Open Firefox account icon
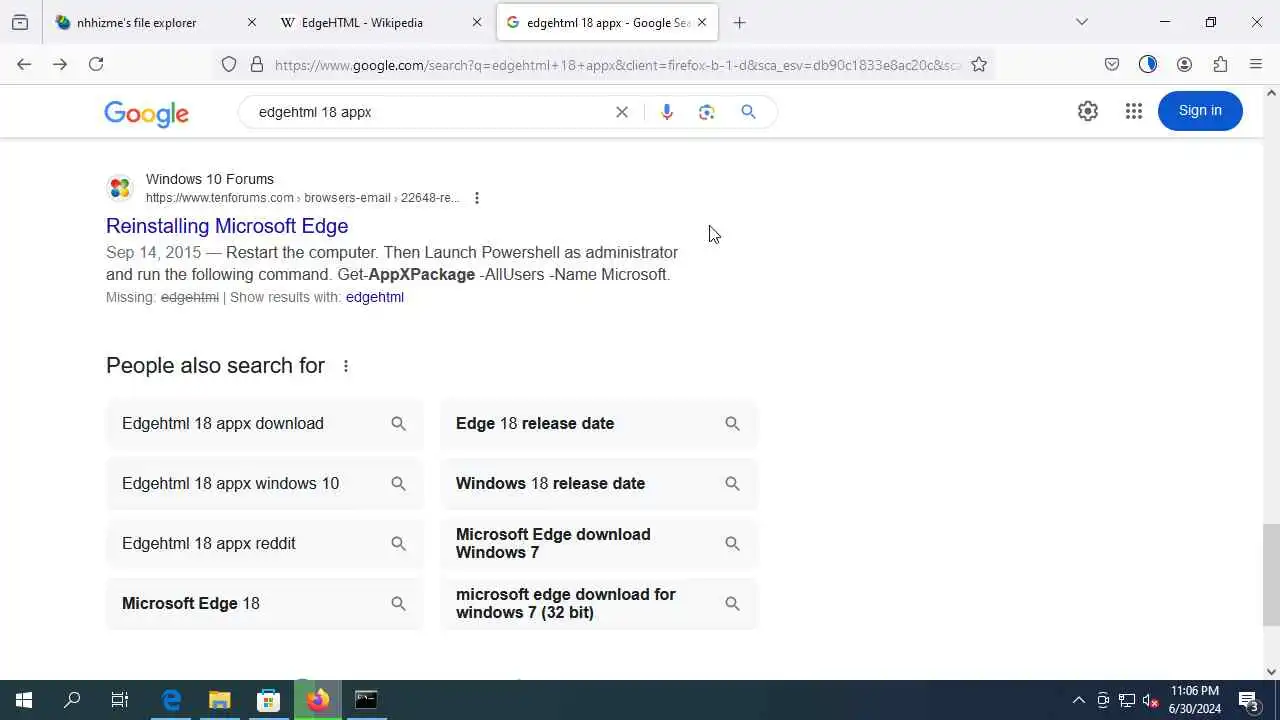Viewport: 1280px width, 720px height. point(1184,64)
